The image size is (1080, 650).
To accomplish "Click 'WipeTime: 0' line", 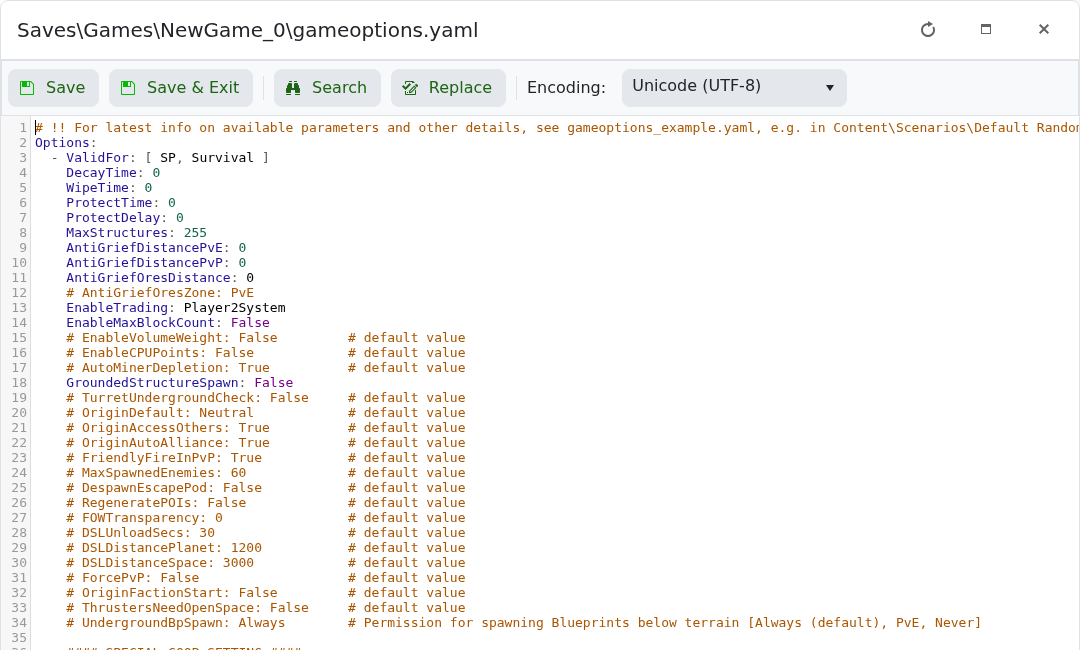I will tap(109, 188).
